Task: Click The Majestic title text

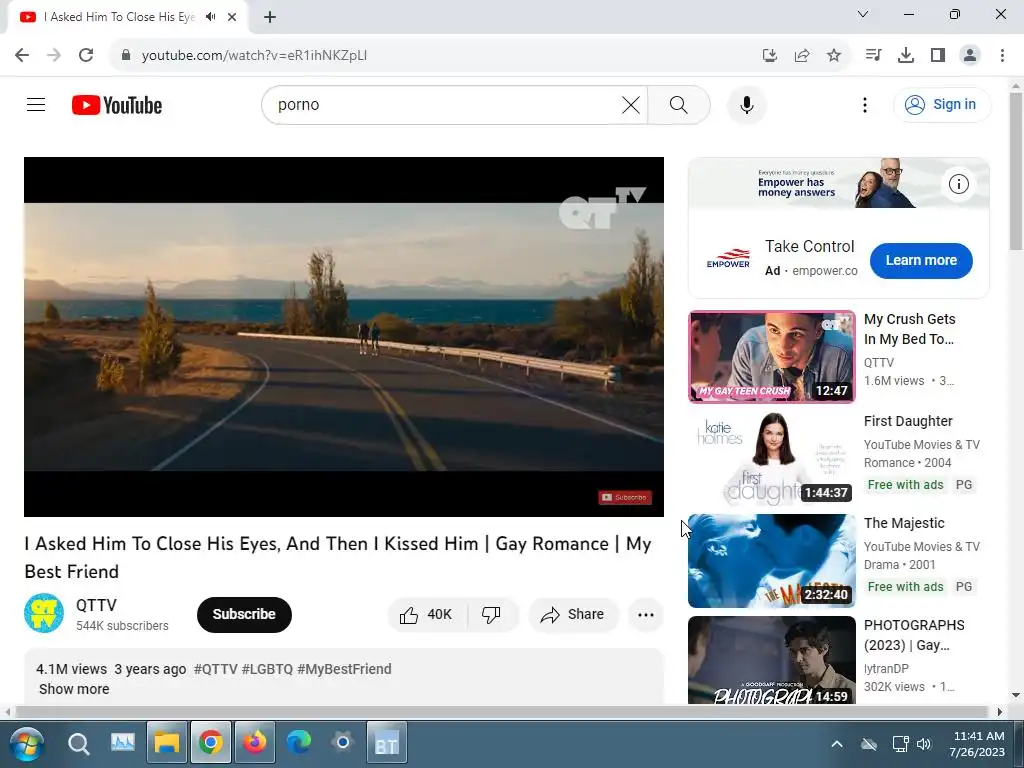Action: click(x=904, y=523)
